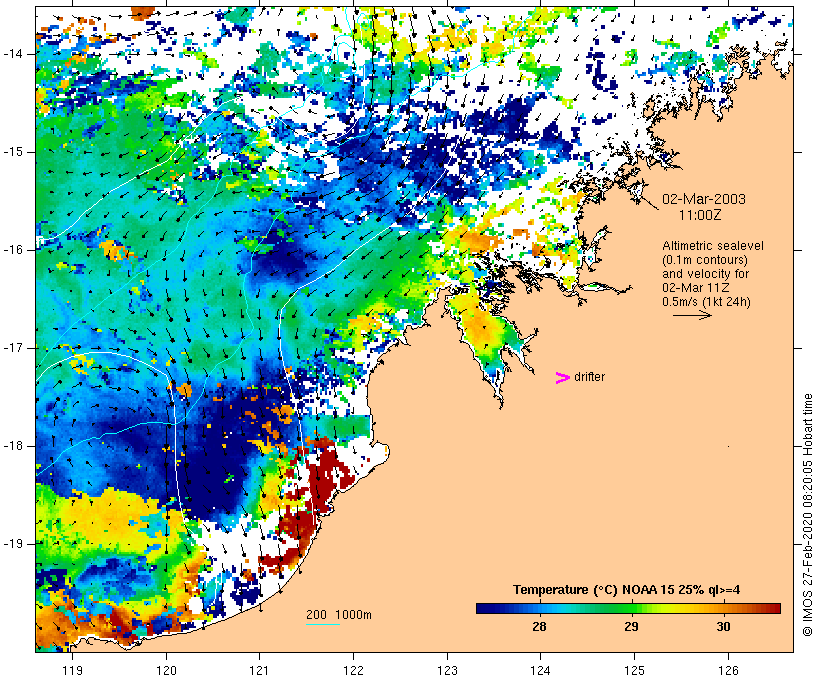Click the latitude axis label -17
The height and width of the screenshot is (680, 820).
[13, 348]
